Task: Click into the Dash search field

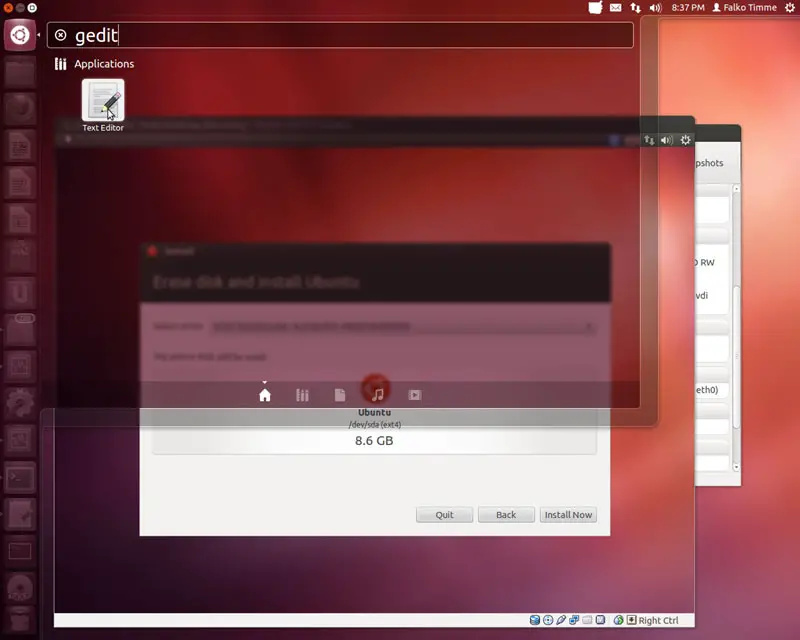Action: click(x=340, y=35)
